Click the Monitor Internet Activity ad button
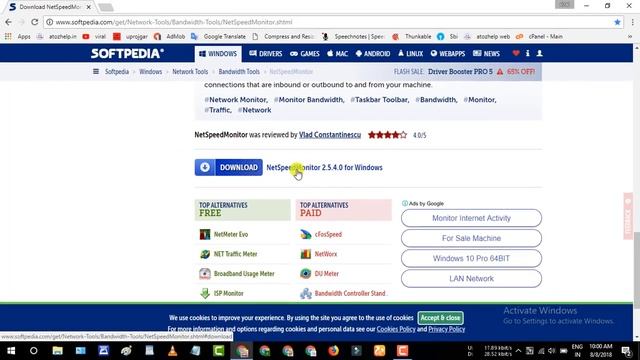640x360 pixels. tap(471, 218)
